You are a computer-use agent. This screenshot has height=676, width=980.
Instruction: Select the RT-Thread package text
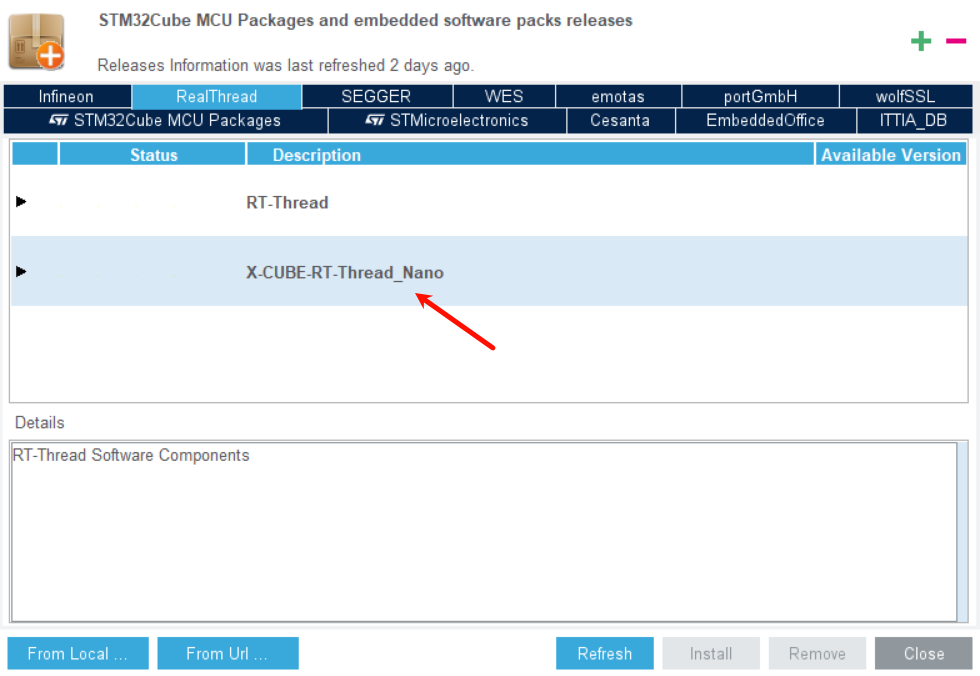click(288, 202)
